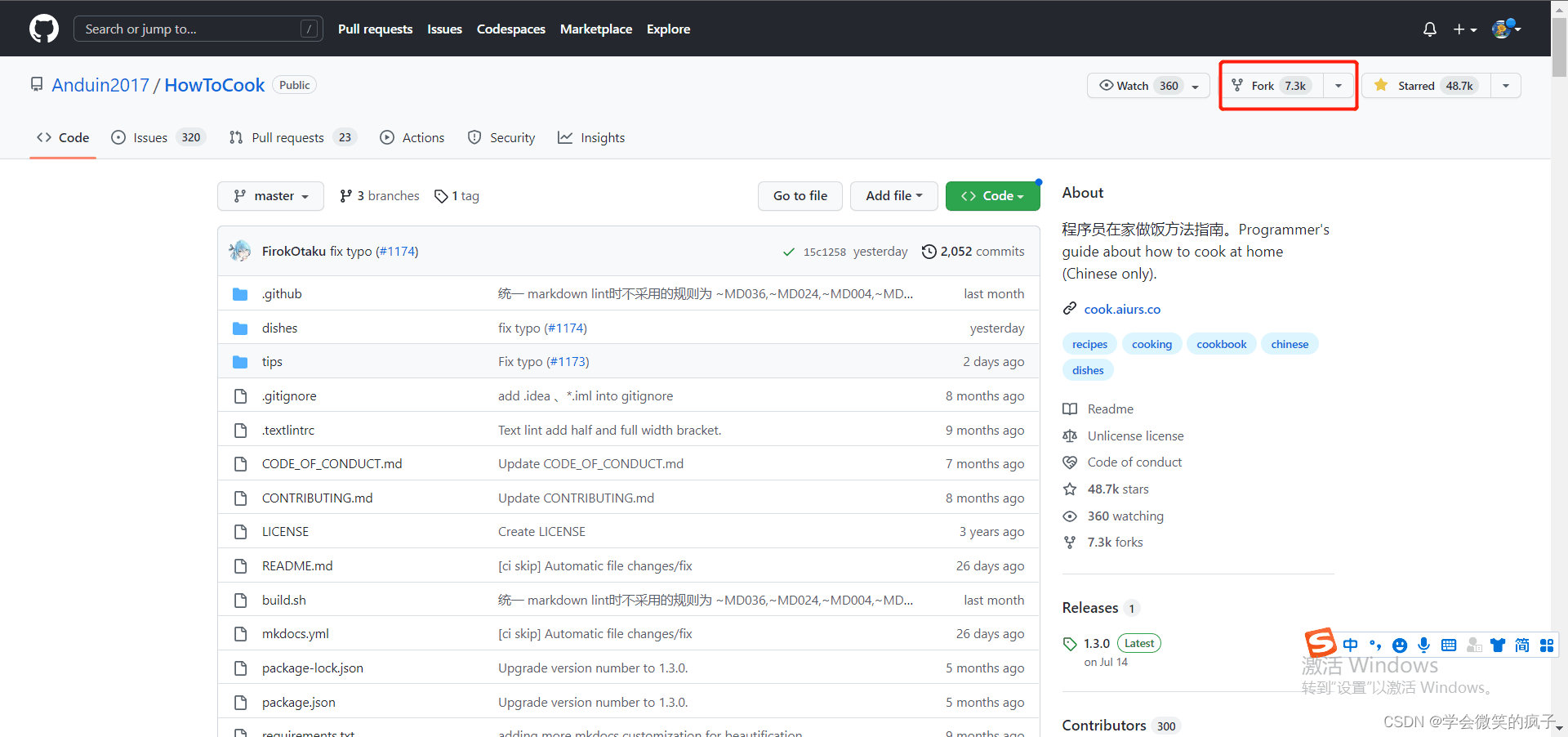Image resolution: width=1568 pixels, height=737 pixels.
Task: Open the Fix typo #1173 commit message
Action: pos(543,361)
